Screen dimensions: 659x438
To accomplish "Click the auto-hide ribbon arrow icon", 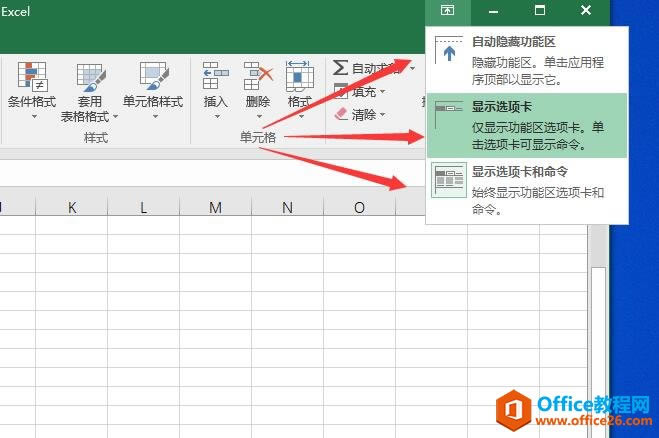I will (x=449, y=50).
